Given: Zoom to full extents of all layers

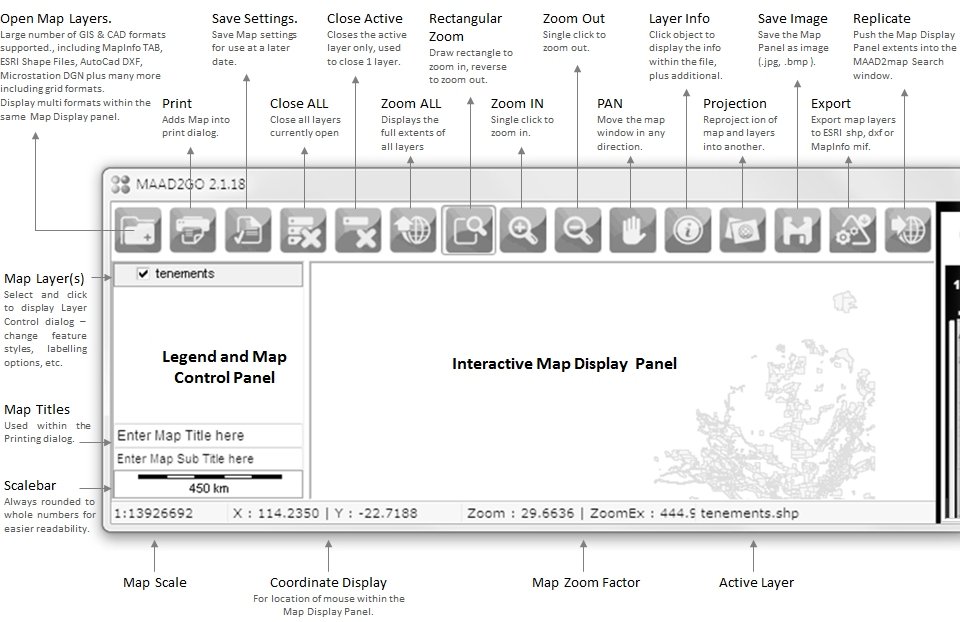Looking at the screenshot, I should (413, 230).
